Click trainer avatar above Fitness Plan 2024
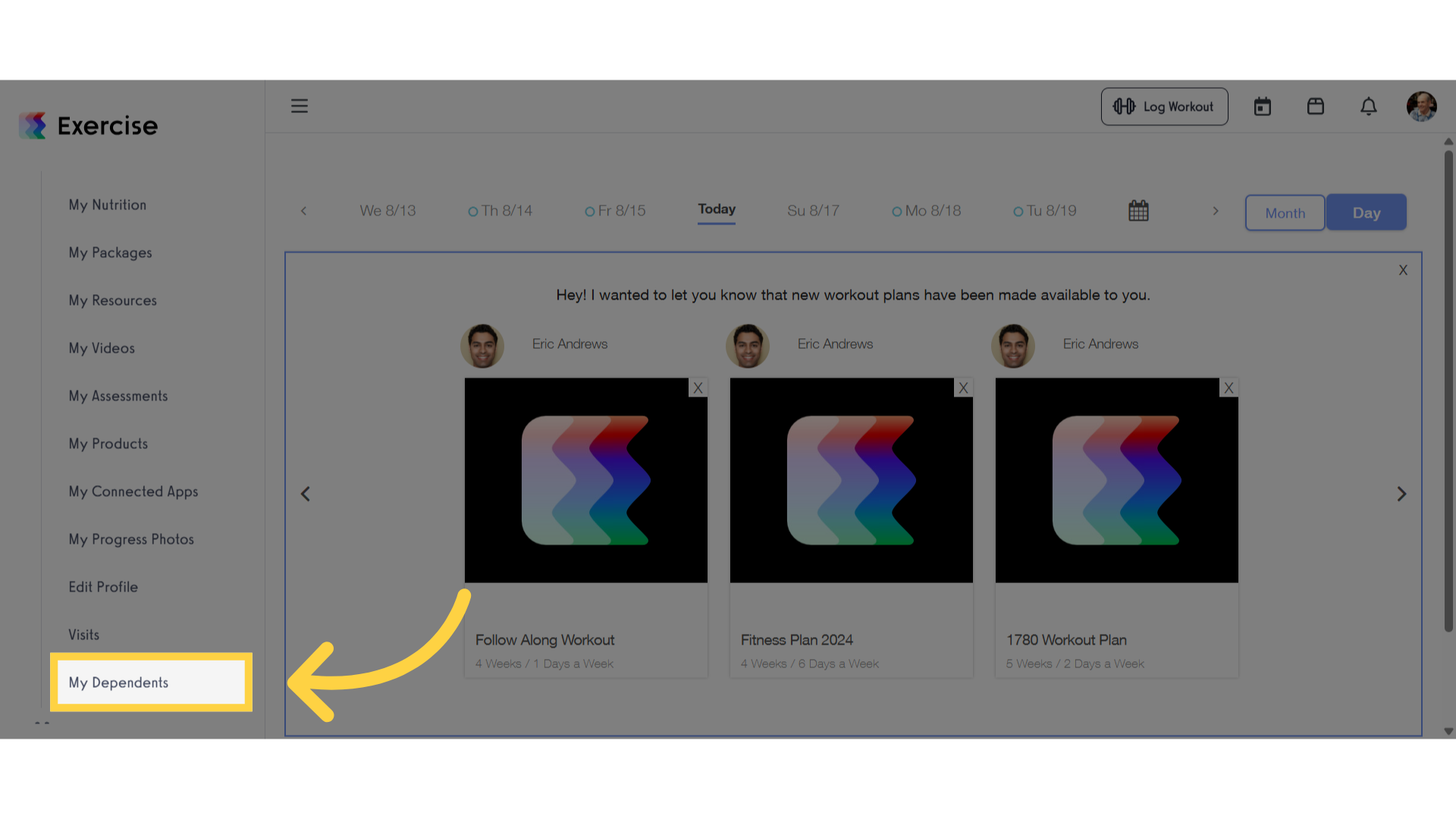Screen dimensions: 1456x819 click(x=748, y=347)
